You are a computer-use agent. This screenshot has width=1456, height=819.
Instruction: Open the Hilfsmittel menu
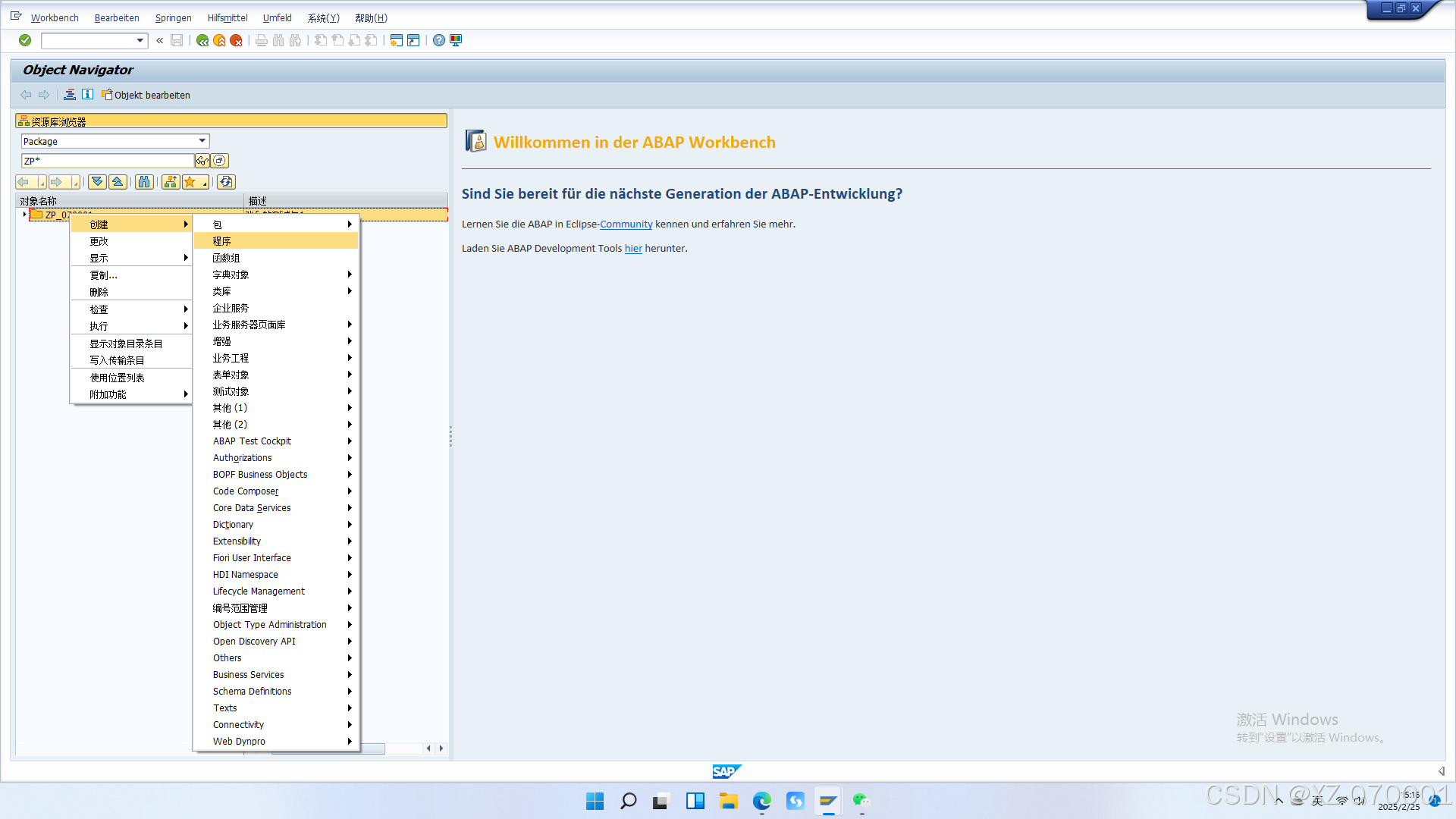click(x=227, y=17)
